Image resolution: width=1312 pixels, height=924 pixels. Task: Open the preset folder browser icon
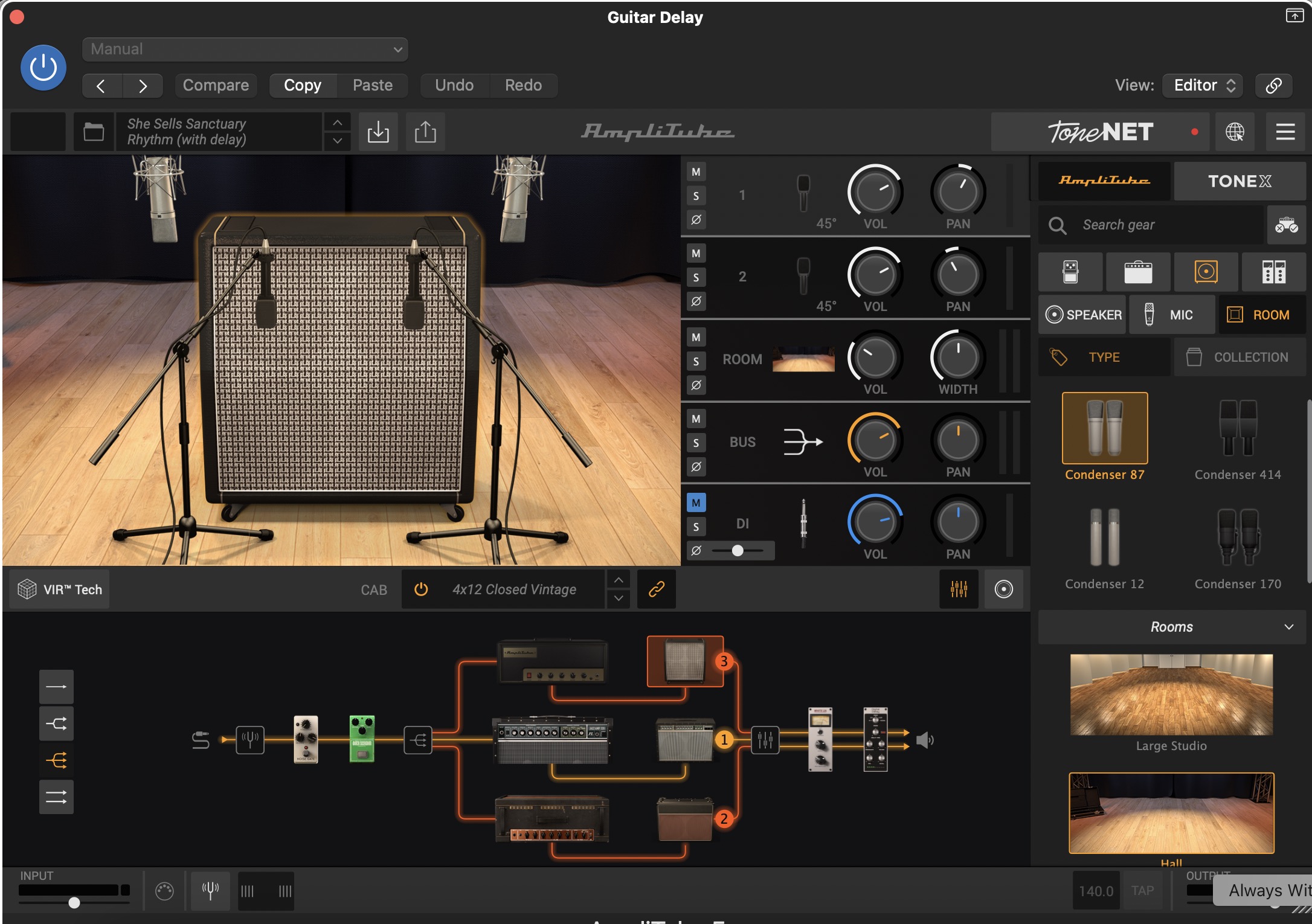[x=94, y=132]
